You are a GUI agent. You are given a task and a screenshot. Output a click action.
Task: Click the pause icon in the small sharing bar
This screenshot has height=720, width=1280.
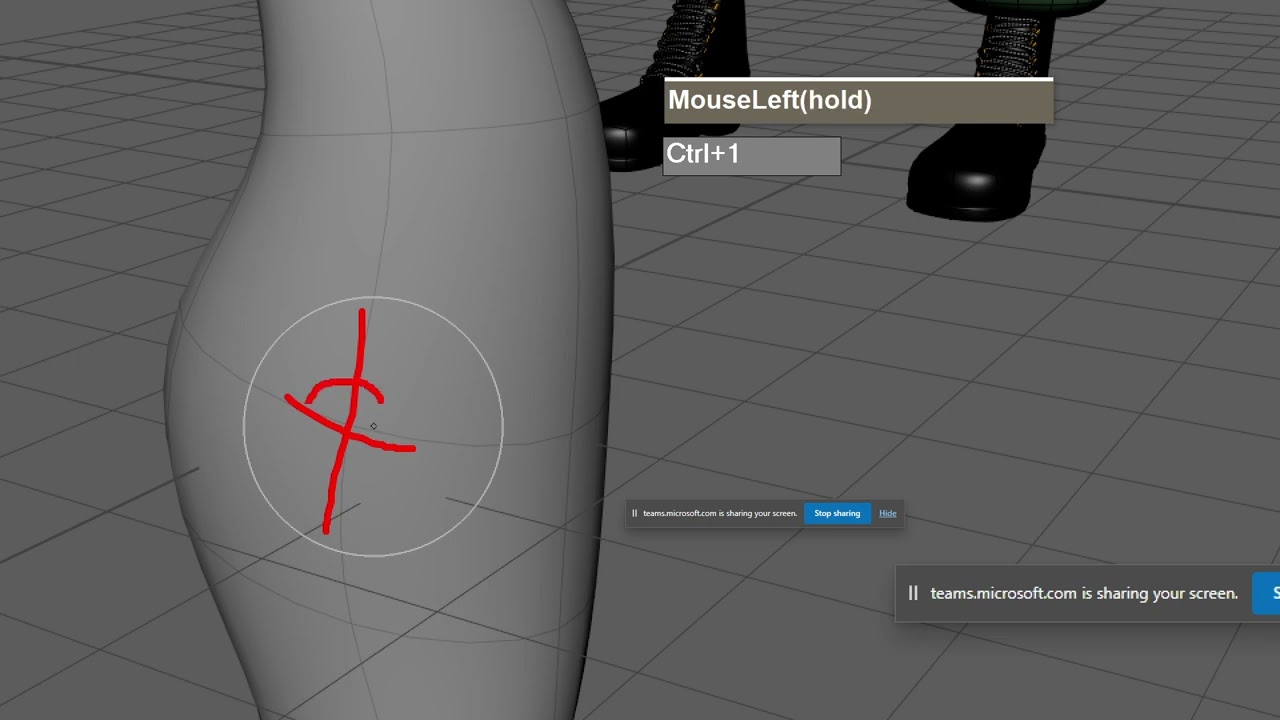pyautogui.click(x=634, y=513)
